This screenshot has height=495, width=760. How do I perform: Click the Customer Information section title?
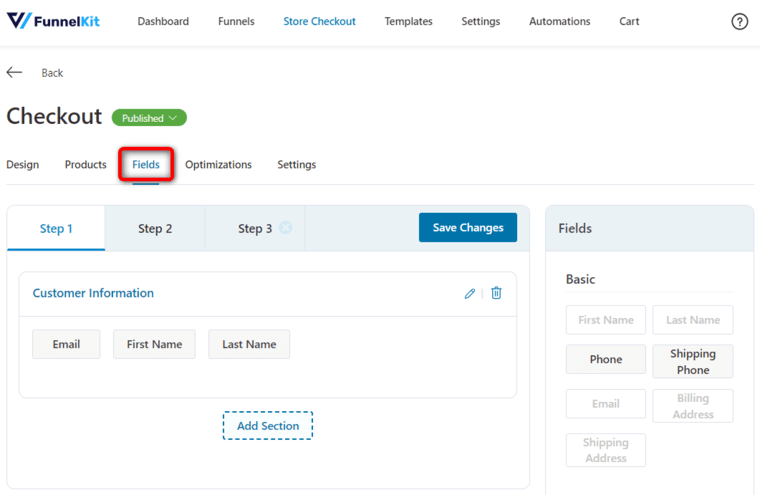coord(93,293)
